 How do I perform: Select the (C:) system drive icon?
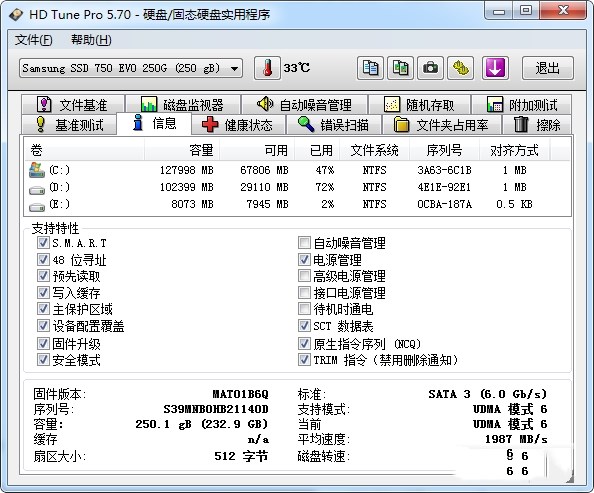pyautogui.click(x=37, y=171)
